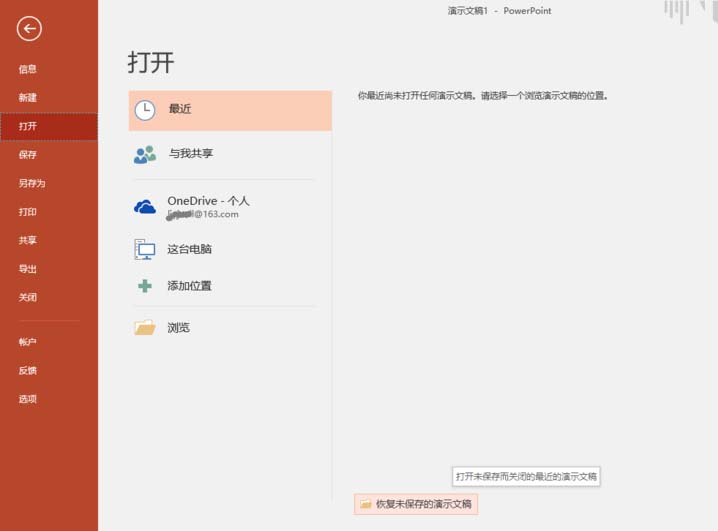
Task: Click the computer icon for 这台电脑
Action: pos(145,249)
